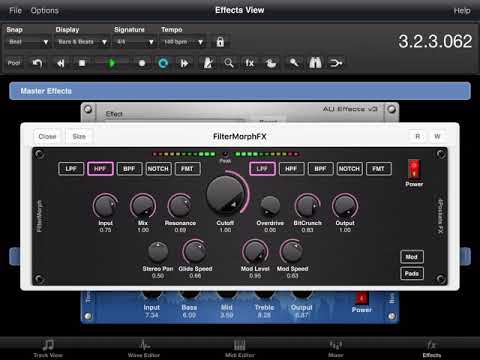Click the Glide Speed knob
The height and width of the screenshot is (360, 480).
[x=195, y=252]
